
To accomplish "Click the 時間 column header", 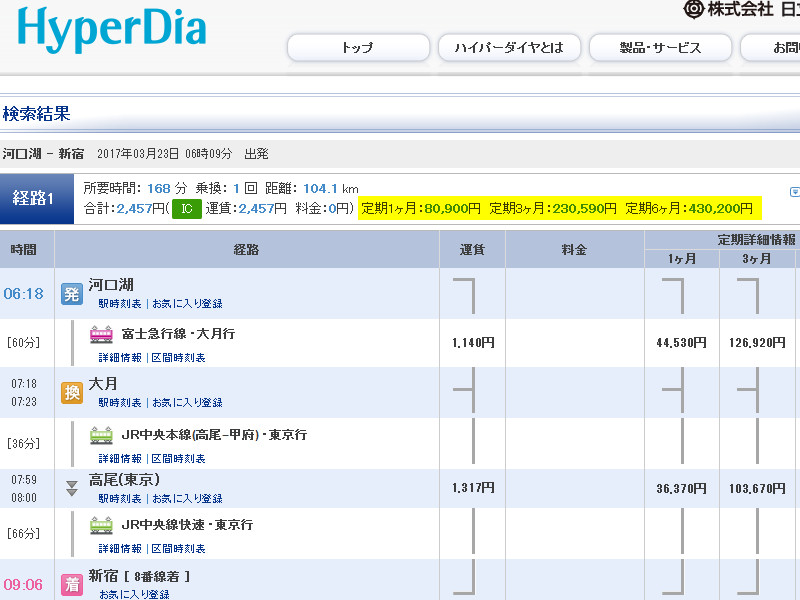I will coord(23,249).
